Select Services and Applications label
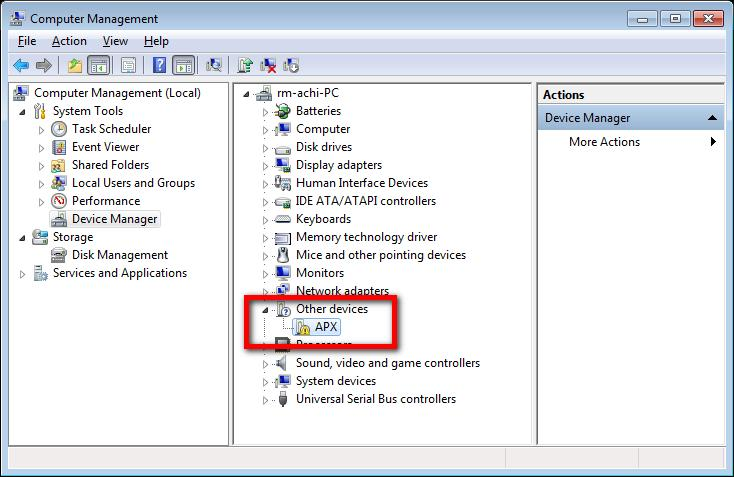Screen dimensions: 734x477 click(120, 273)
